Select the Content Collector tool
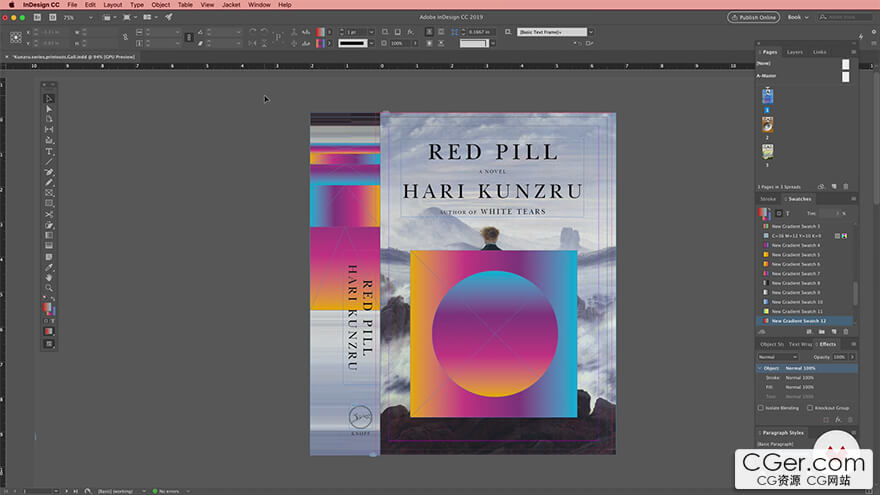The height and width of the screenshot is (495, 880). pos(49,140)
